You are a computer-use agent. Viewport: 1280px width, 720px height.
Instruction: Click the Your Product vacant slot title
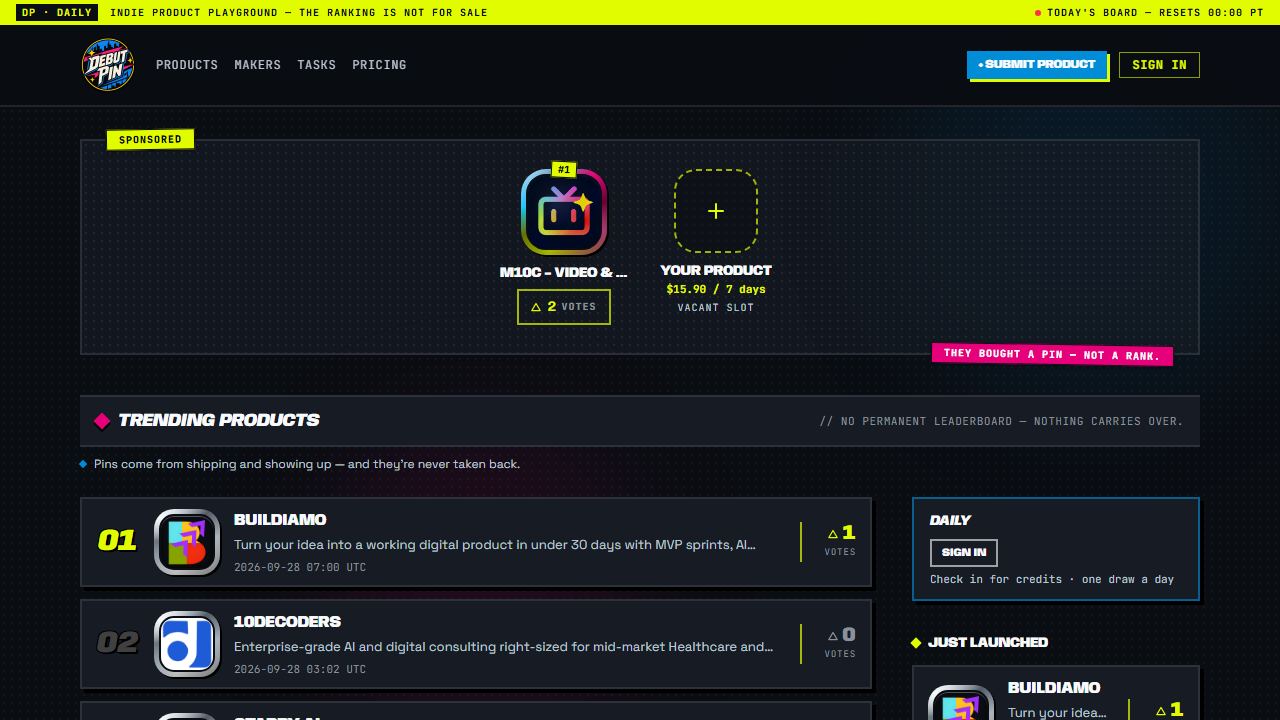[x=716, y=270]
